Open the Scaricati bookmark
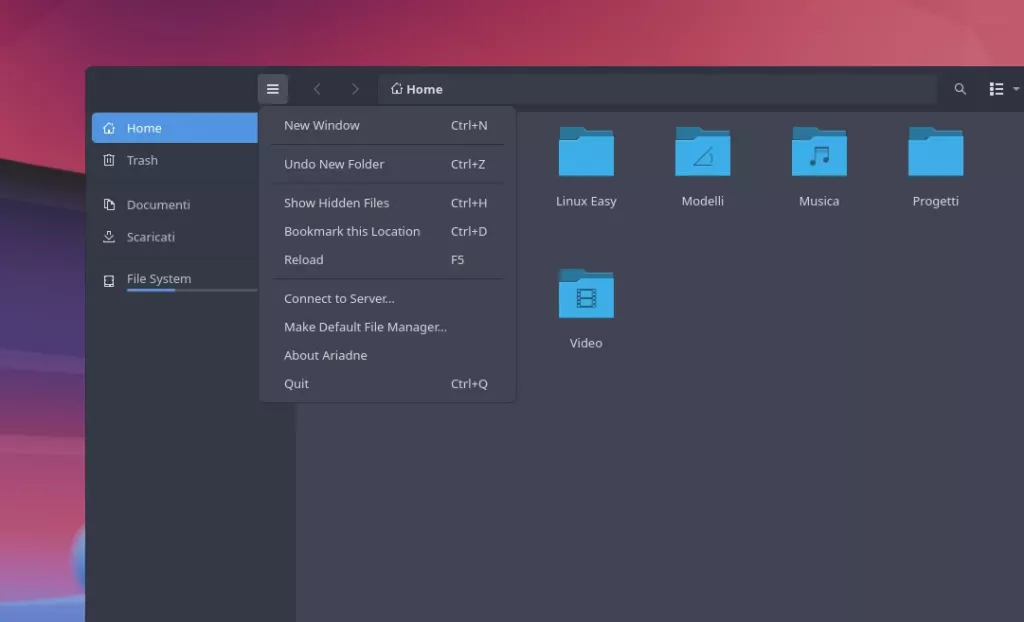1024x622 pixels. [x=174, y=237]
